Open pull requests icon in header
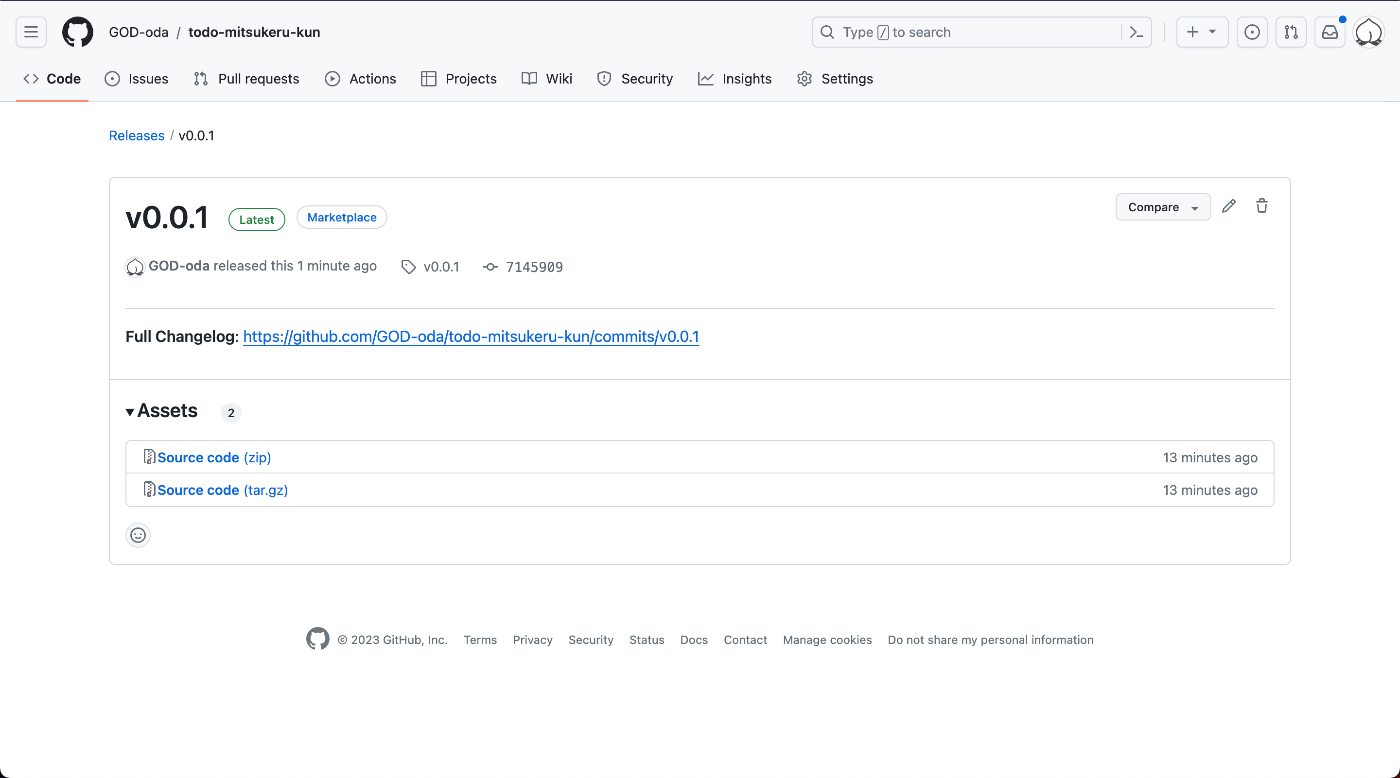The height and width of the screenshot is (778, 1400). [x=1291, y=32]
